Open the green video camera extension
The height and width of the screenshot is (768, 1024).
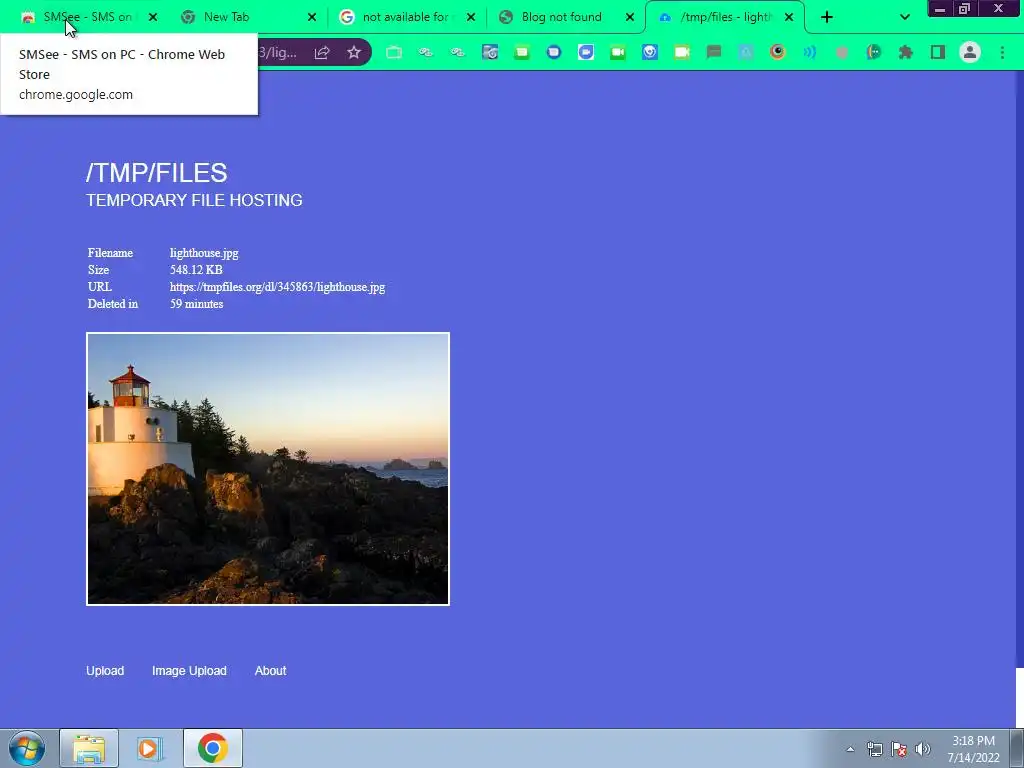coord(618,52)
